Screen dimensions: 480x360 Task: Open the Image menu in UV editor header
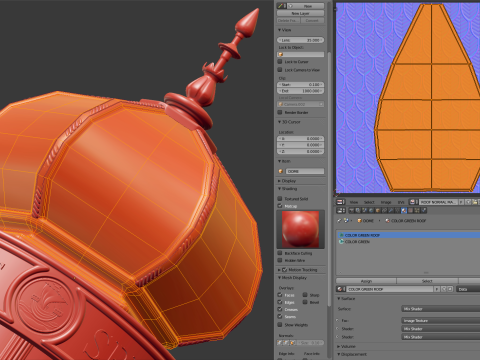click(x=386, y=202)
